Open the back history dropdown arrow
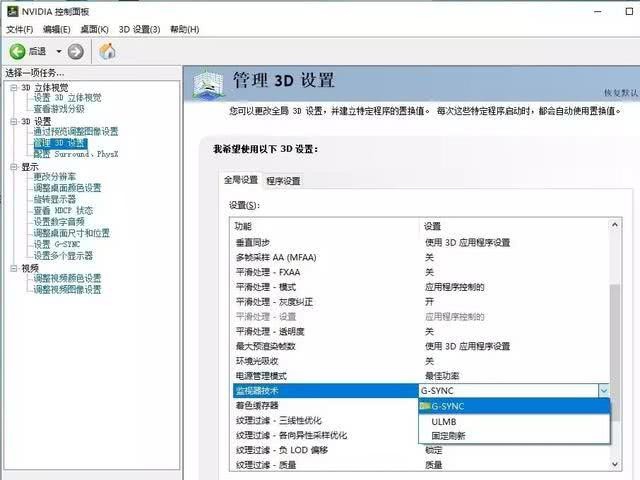This screenshot has height=480, width=640. click(x=59, y=51)
